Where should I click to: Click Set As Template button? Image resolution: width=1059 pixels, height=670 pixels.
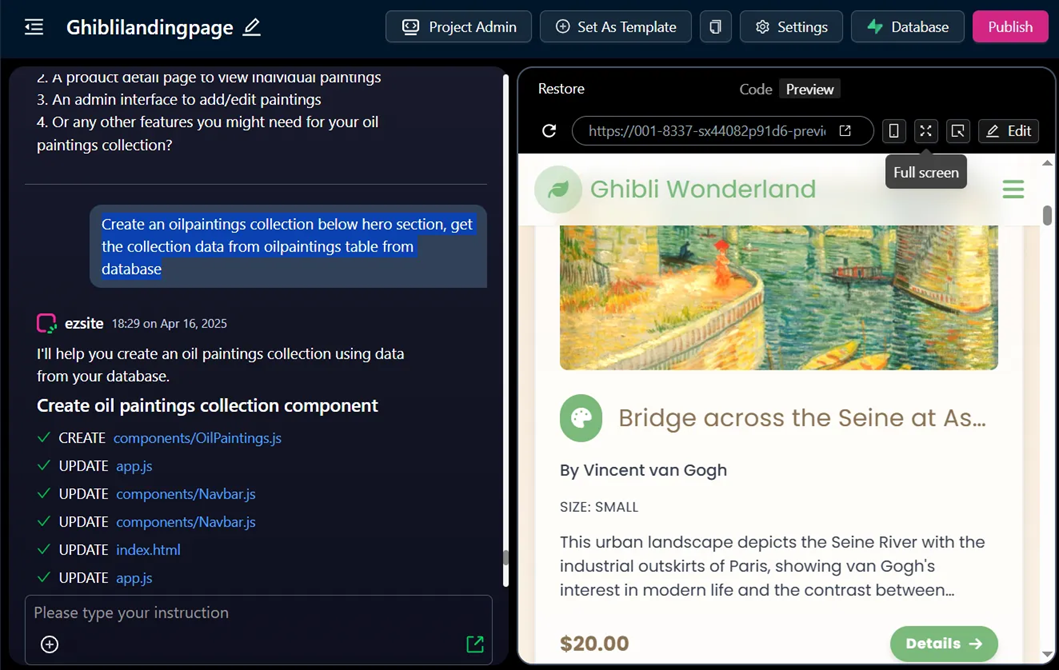click(x=615, y=27)
